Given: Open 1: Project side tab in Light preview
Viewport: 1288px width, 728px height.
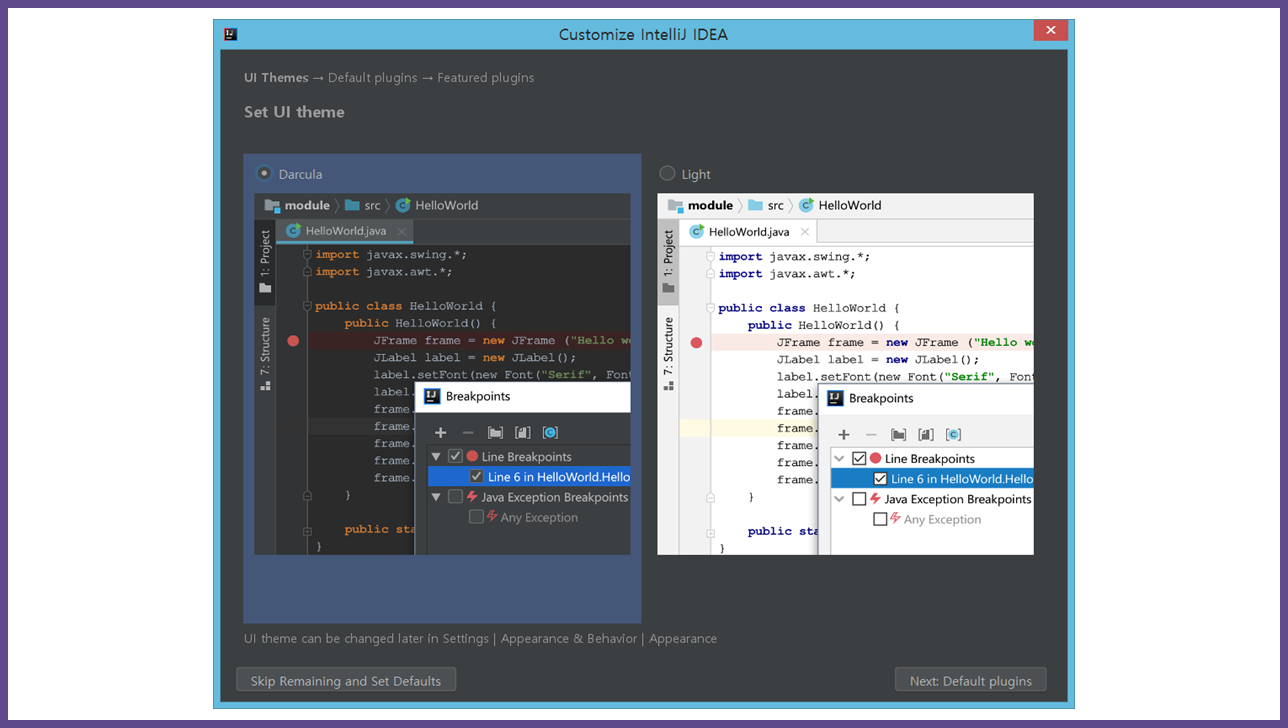Looking at the screenshot, I should click(668, 264).
